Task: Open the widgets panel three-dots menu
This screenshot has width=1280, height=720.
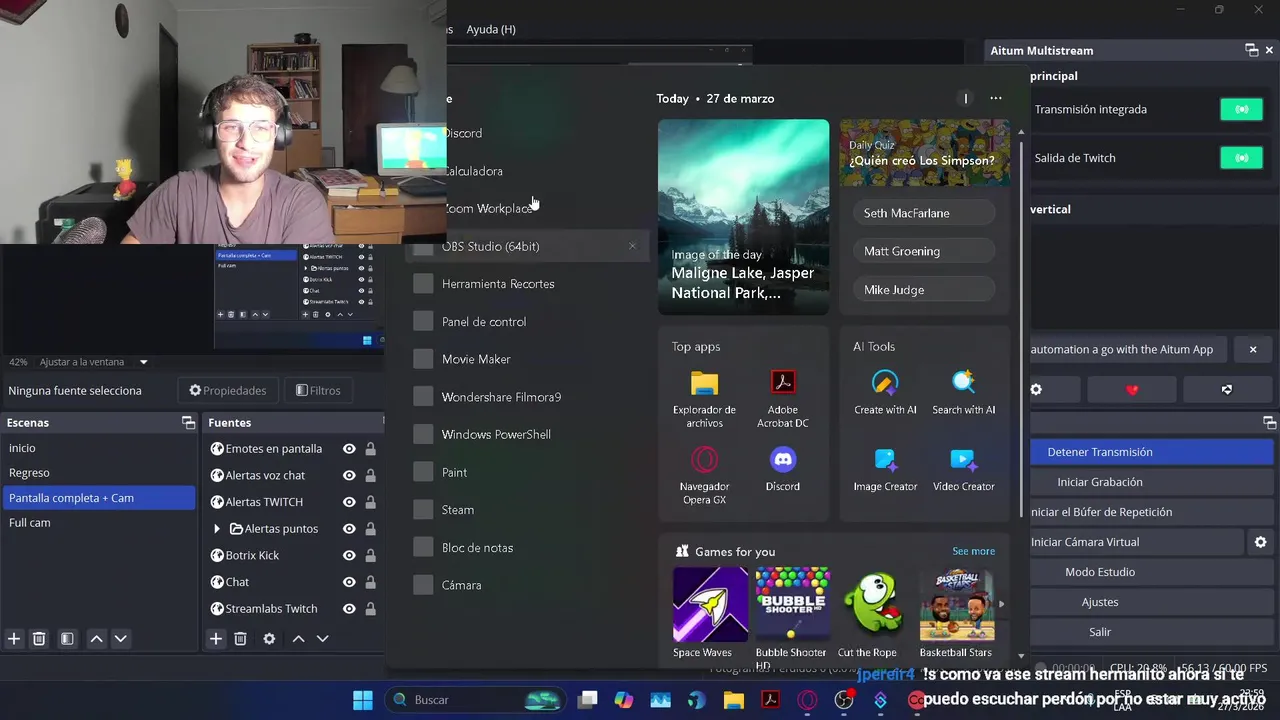Action: click(995, 98)
